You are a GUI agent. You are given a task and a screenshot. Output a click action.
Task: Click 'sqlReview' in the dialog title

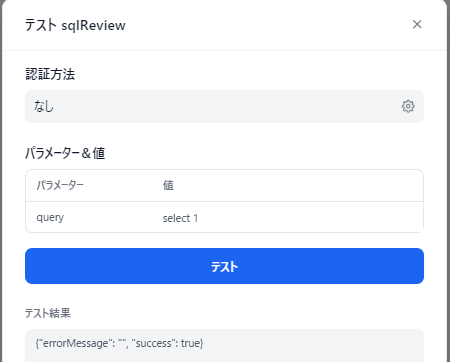[93, 26]
